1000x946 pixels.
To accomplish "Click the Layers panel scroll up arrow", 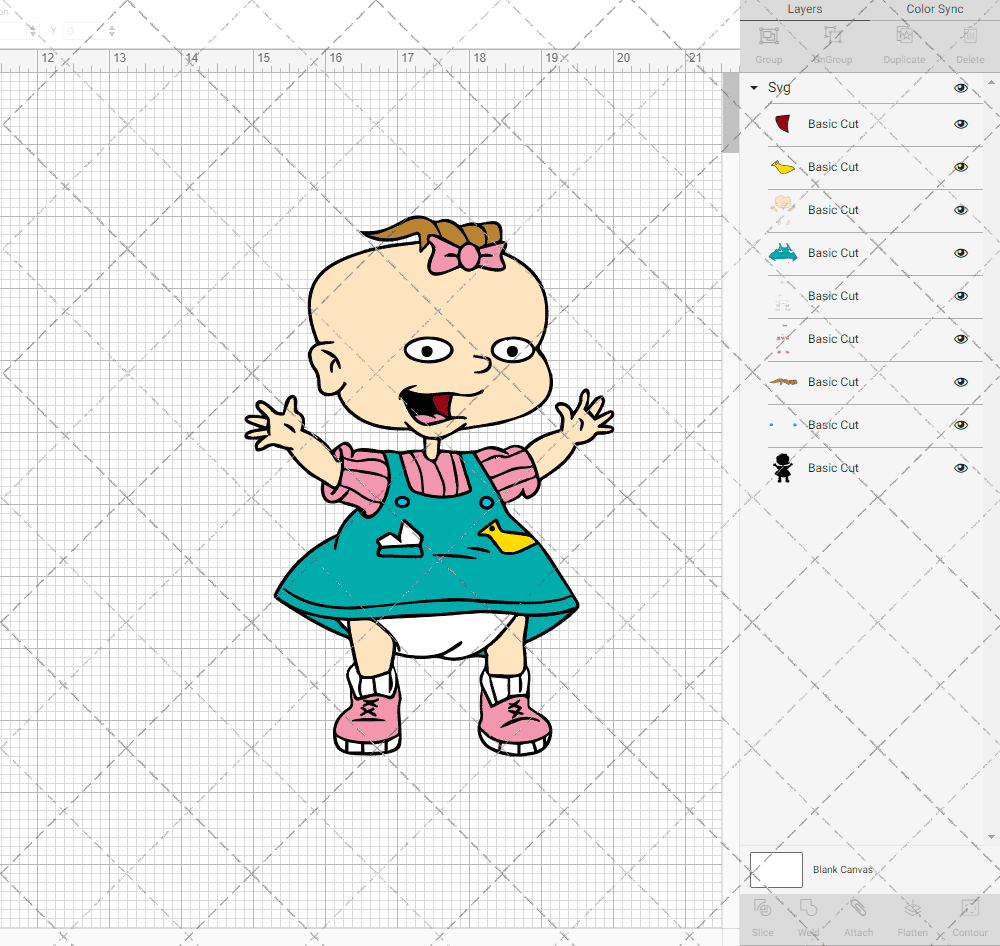I will click(x=990, y=82).
